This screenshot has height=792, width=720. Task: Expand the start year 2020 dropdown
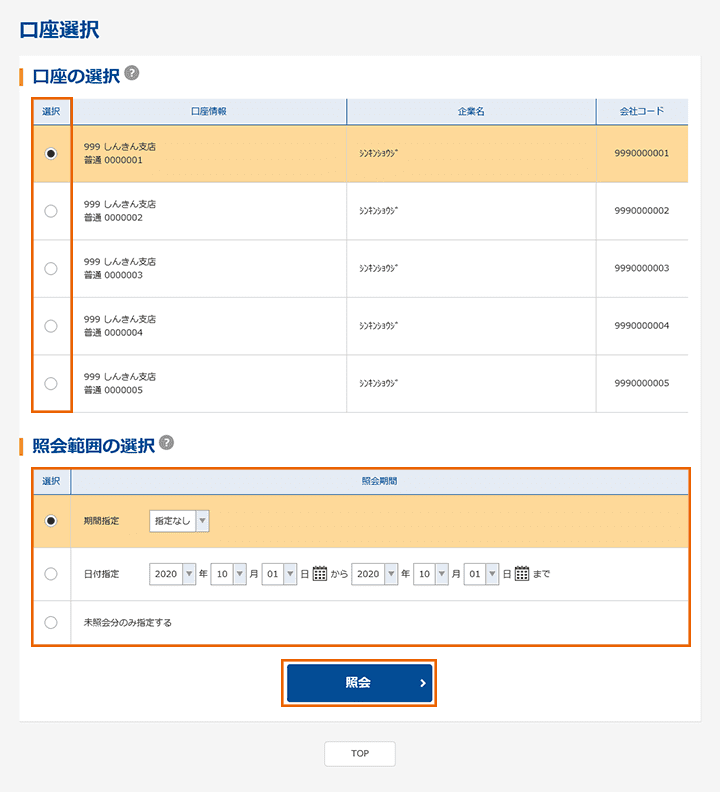point(172,574)
